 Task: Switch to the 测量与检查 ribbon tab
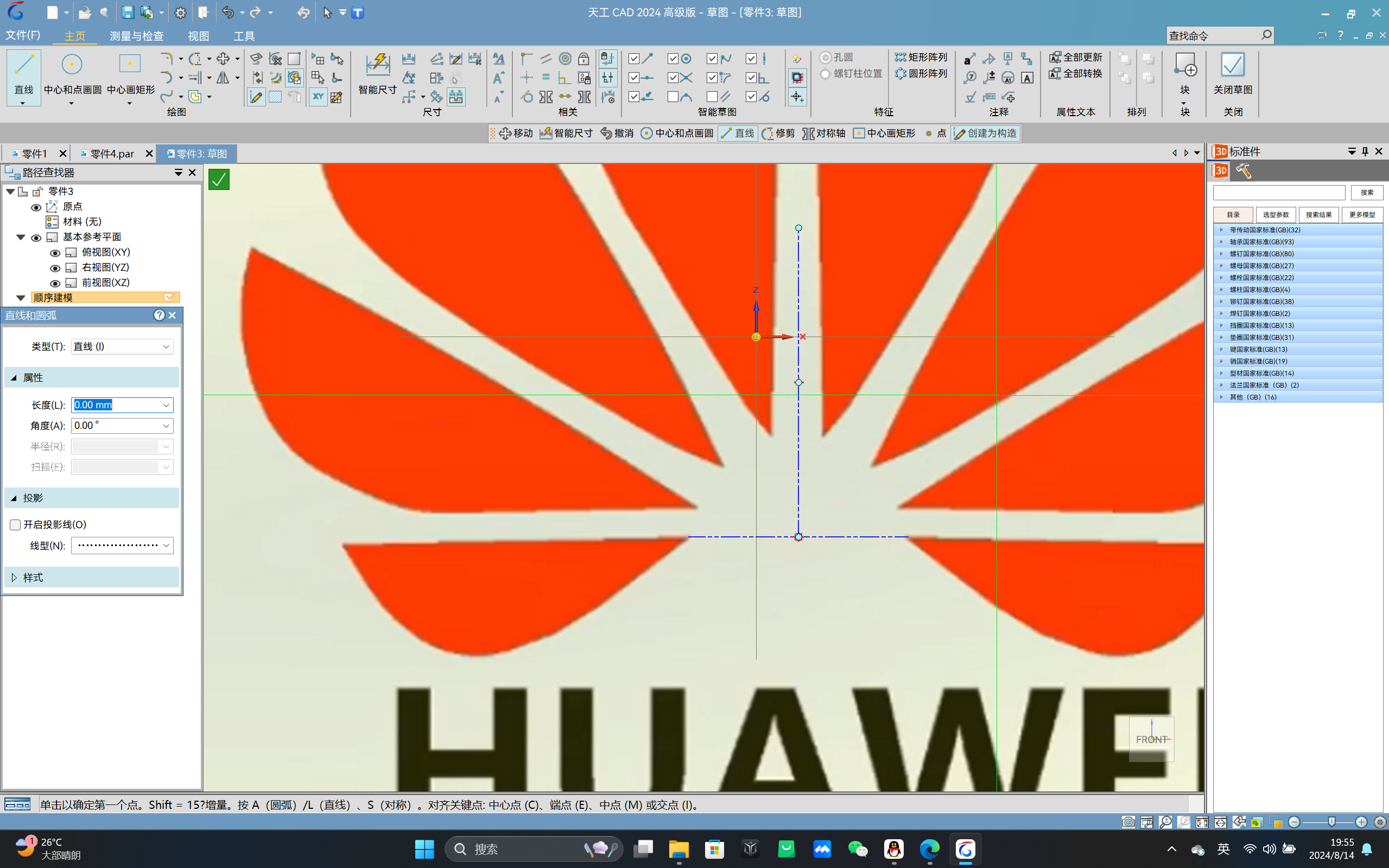[137, 36]
